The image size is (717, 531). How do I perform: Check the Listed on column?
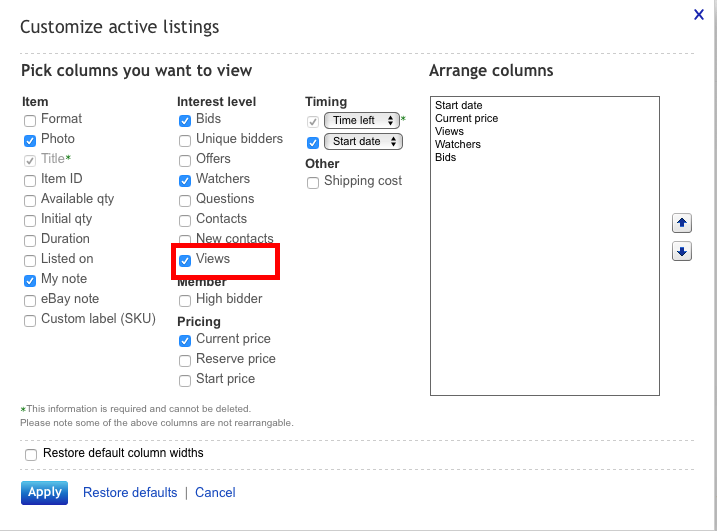point(30,261)
